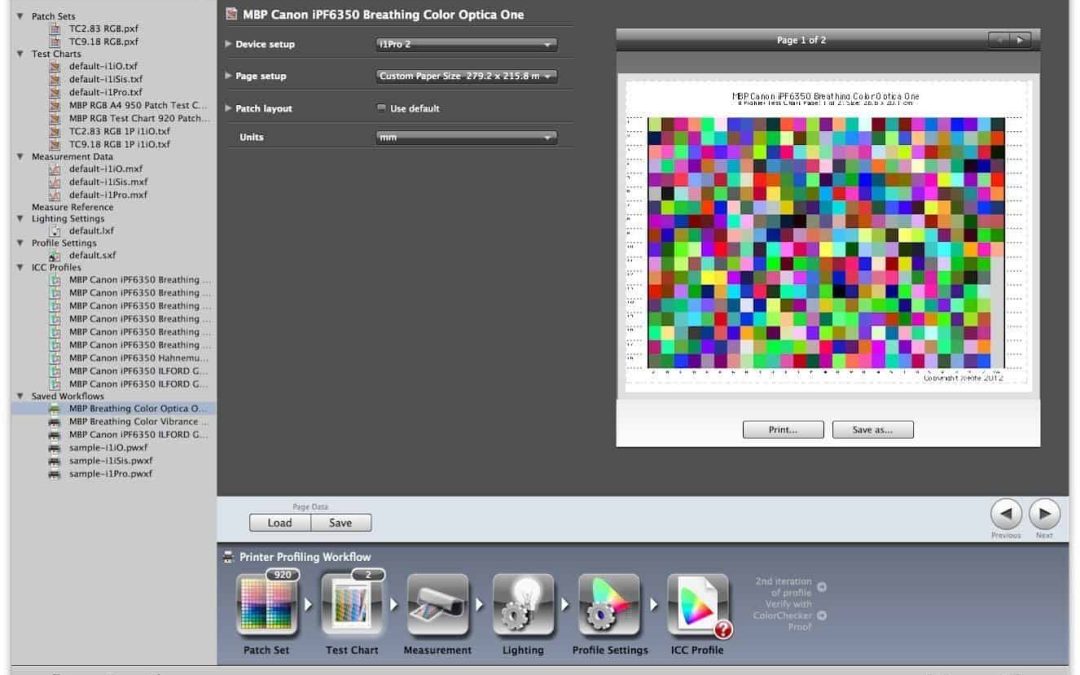Select sample-i1iSis.pwxf saved workflow
The width and height of the screenshot is (1080, 675).
(109, 461)
